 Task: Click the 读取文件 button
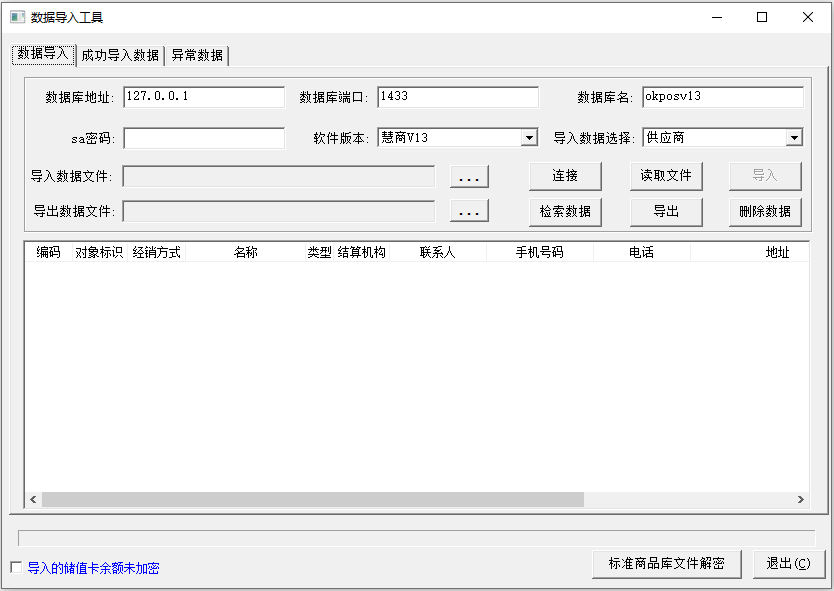tap(665, 176)
